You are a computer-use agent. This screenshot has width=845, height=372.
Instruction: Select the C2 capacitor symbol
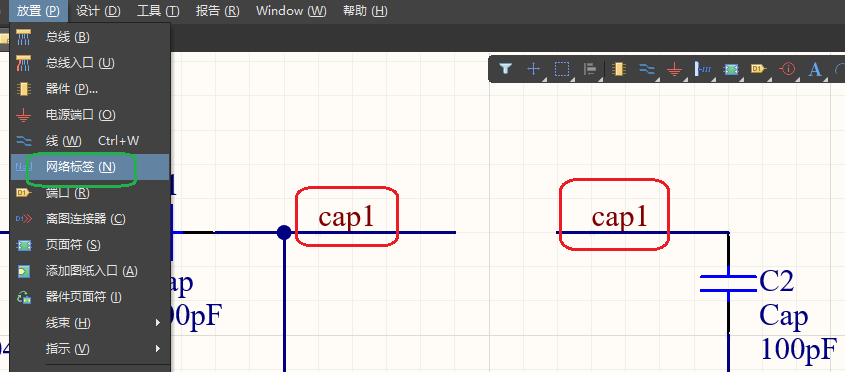728,284
